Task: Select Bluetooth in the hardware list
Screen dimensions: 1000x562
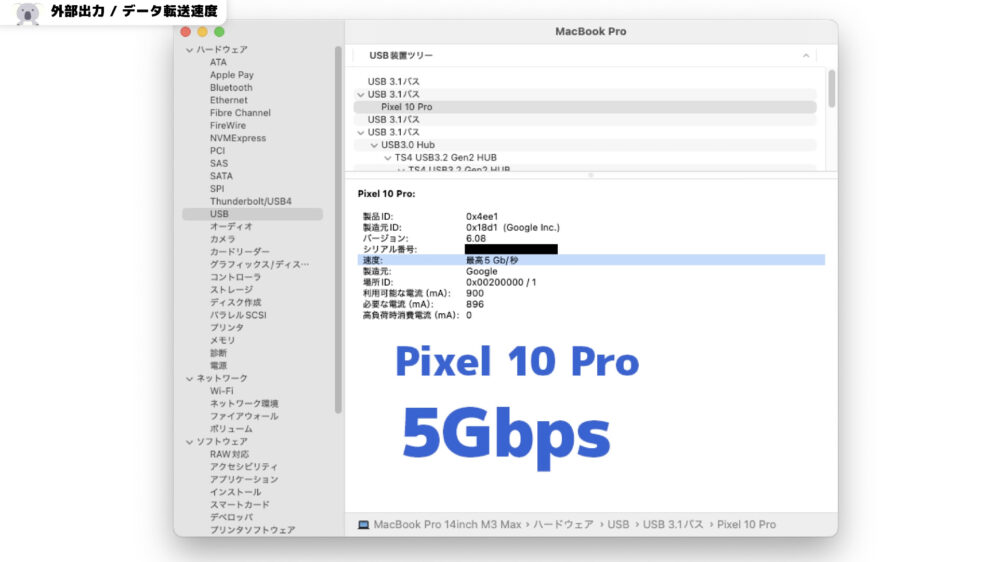Action: point(231,88)
